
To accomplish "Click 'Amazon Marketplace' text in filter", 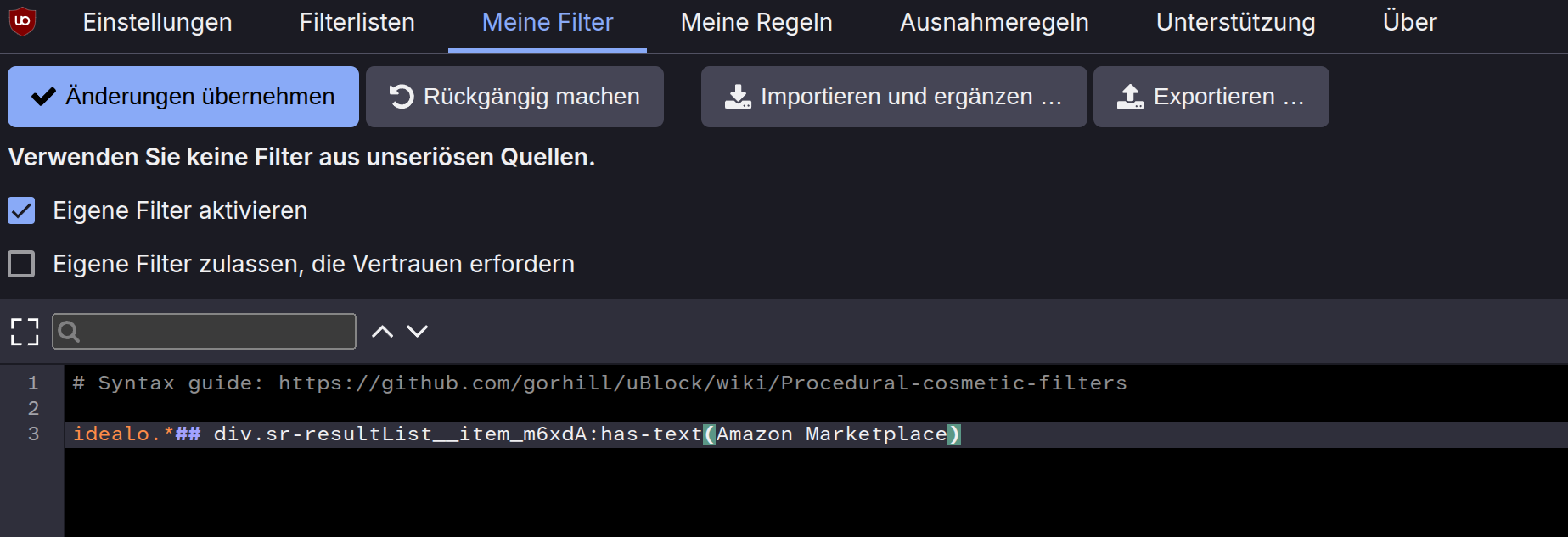I will click(x=832, y=434).
